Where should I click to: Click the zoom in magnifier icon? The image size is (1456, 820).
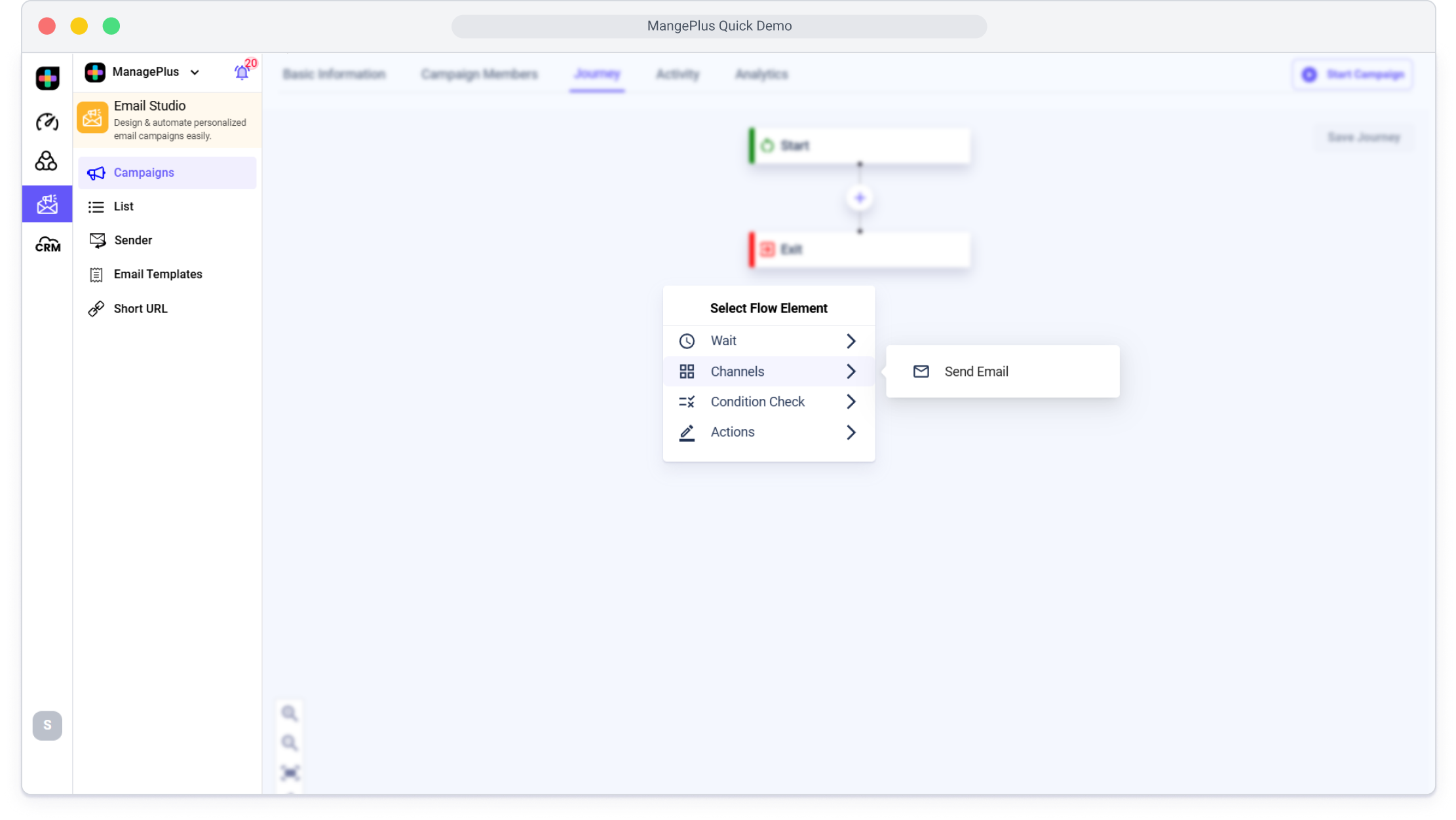click(289, 713)
